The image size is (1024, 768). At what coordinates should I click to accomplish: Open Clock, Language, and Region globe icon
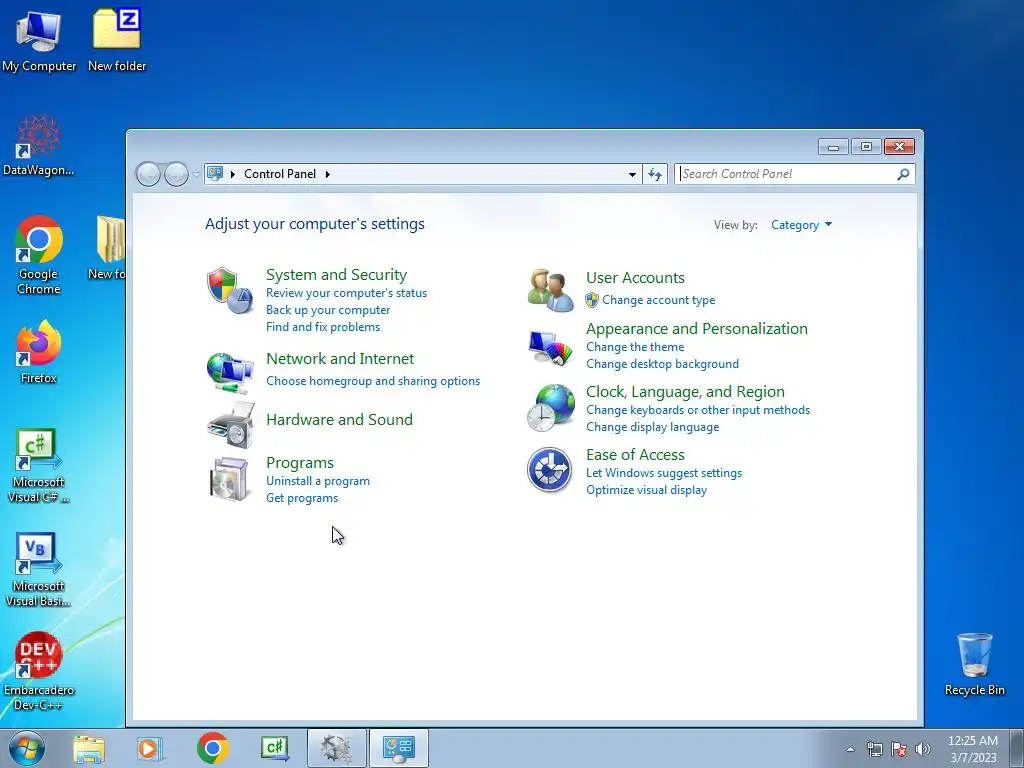551,408
